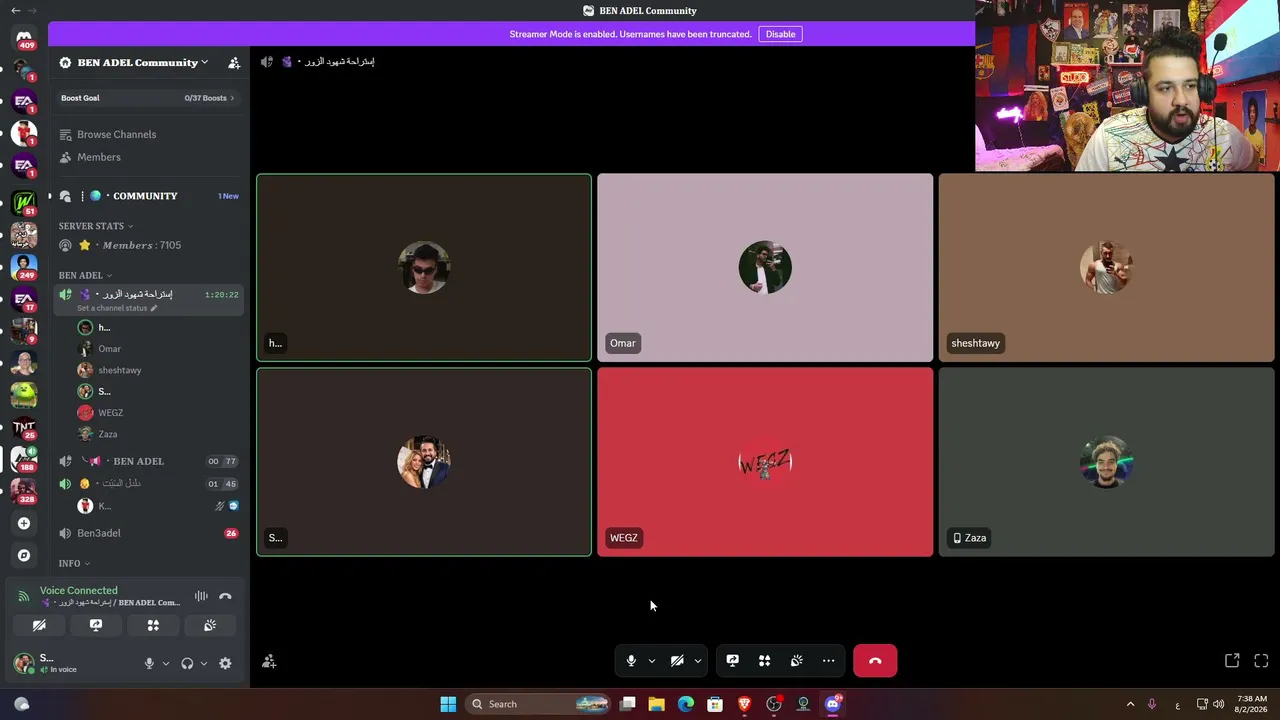1280x720 pixels.
Task: Open Brave browser from the taskbar
Action: [x=744, y=704]
